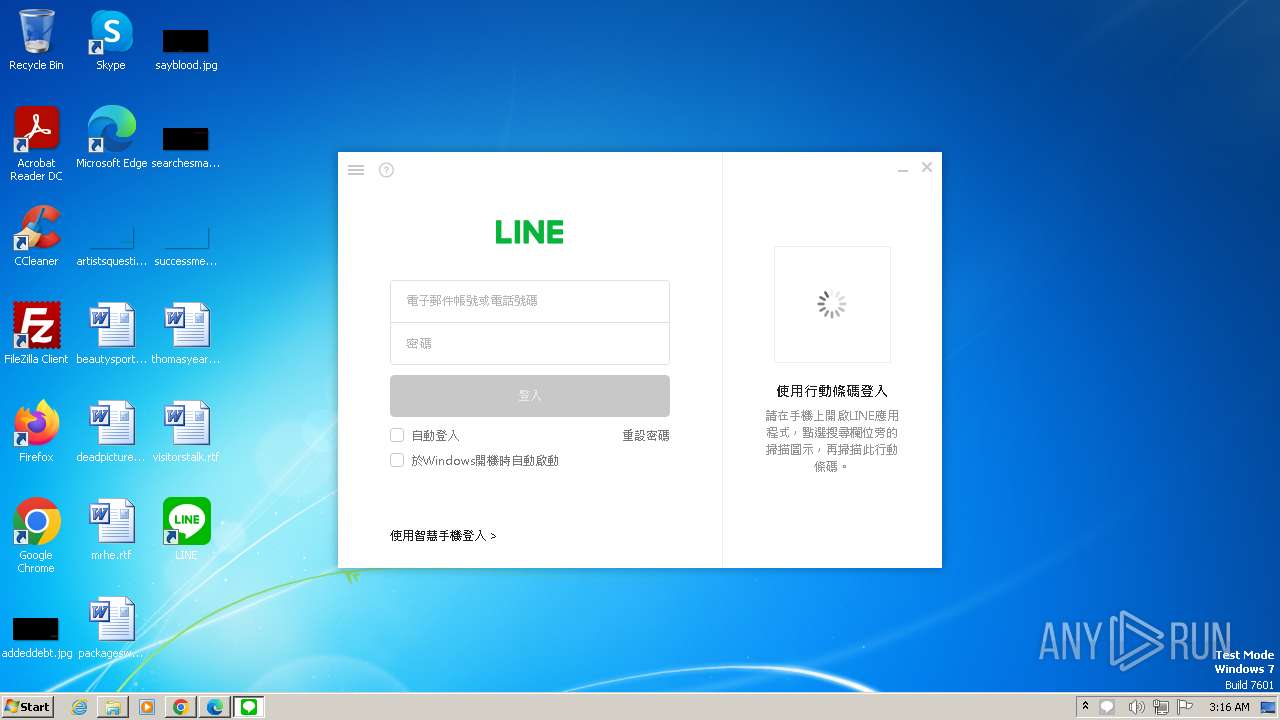The image size is (1280, 720).
Task: Select the CCleaner desktop shortcut
Action: click(36, 237)
